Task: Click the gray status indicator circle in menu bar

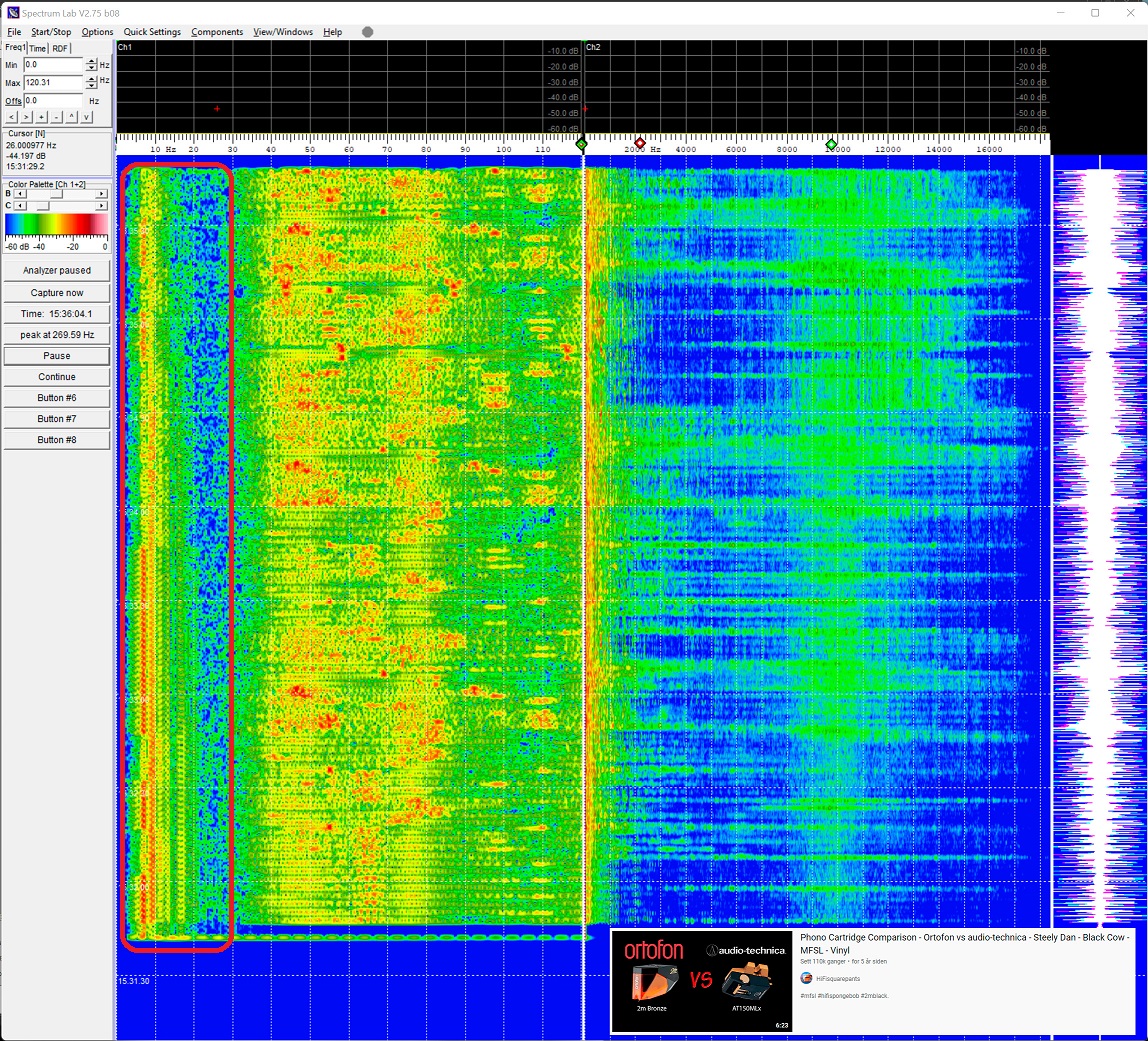Action: (368, 32)
